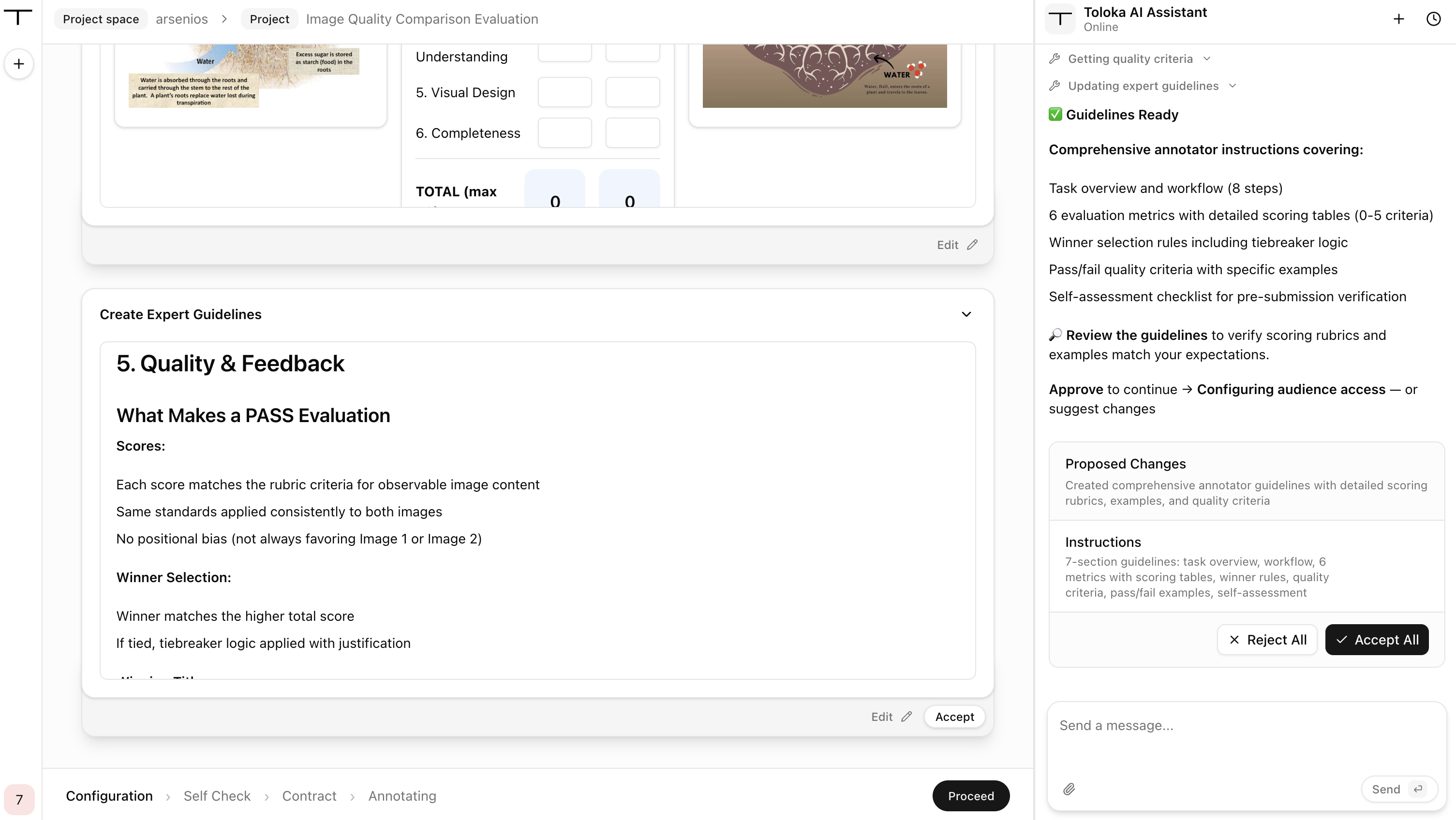Click the Accept All button

(1377, 640)
